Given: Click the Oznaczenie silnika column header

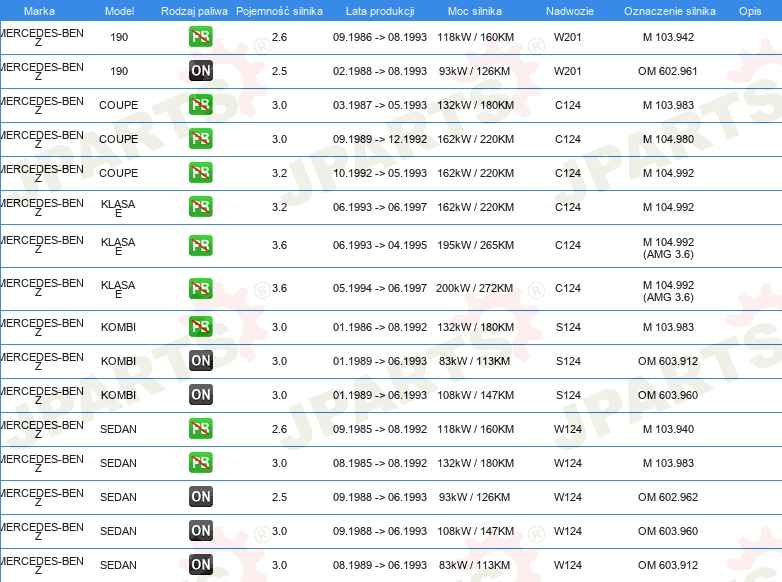Looking at the screenshot, I should point(669,11).
